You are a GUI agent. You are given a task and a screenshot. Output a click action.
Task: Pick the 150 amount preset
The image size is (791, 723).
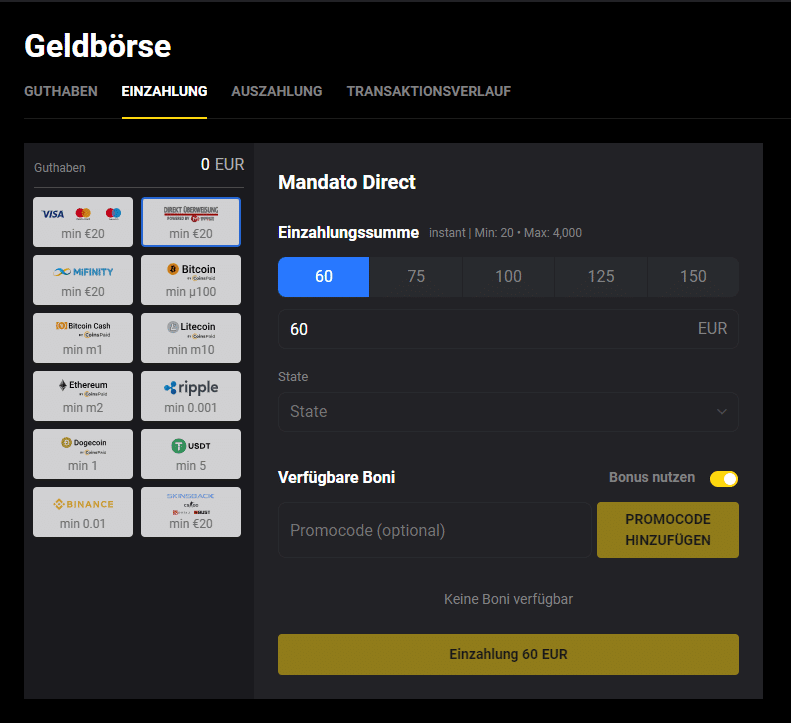693,276
